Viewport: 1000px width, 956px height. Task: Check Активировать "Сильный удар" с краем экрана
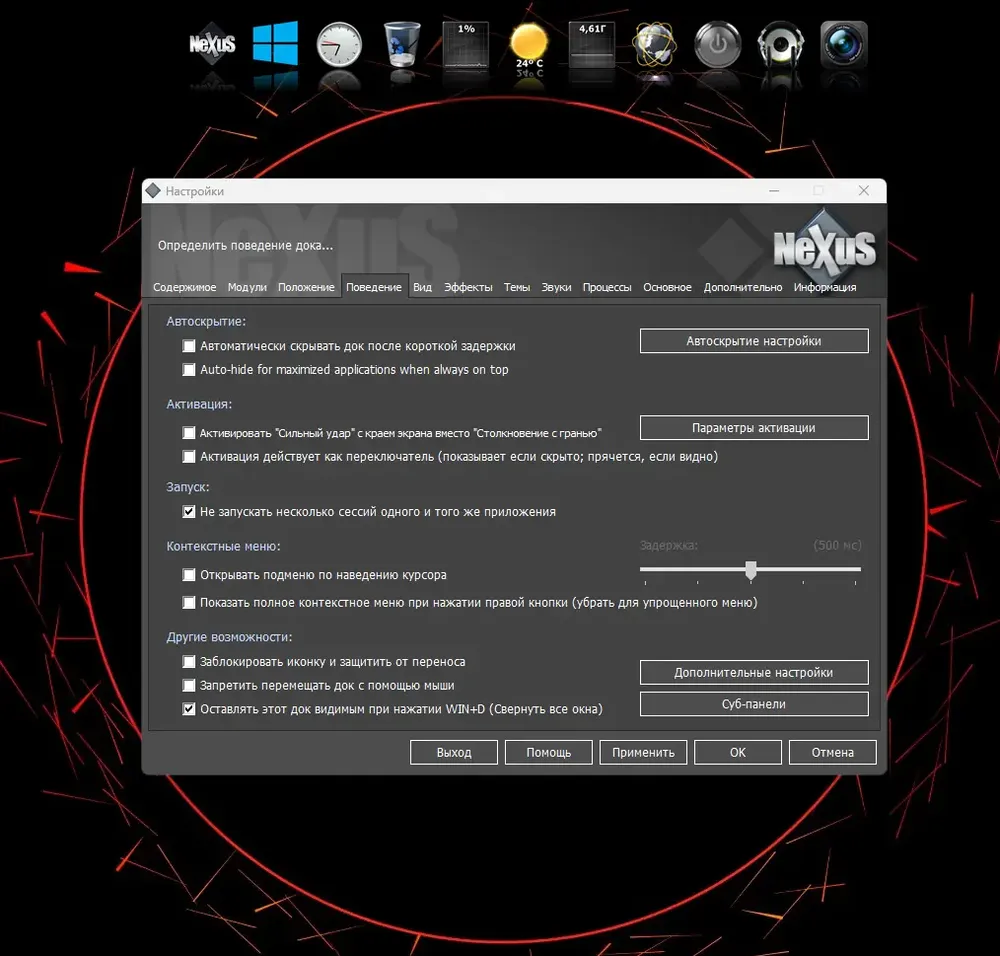point(189,433)
